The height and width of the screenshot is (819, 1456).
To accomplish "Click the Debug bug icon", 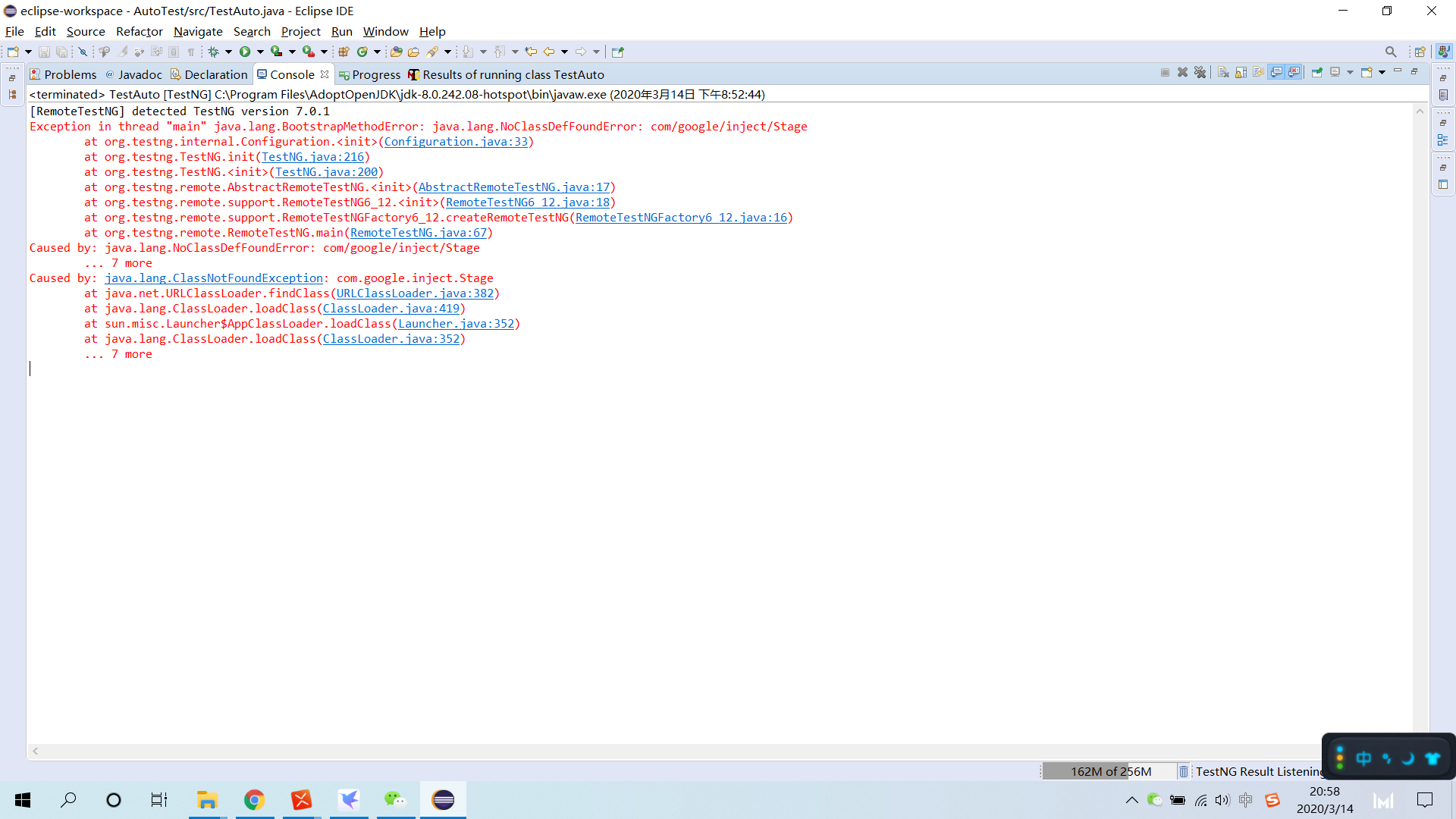I will tap(213, 52).
